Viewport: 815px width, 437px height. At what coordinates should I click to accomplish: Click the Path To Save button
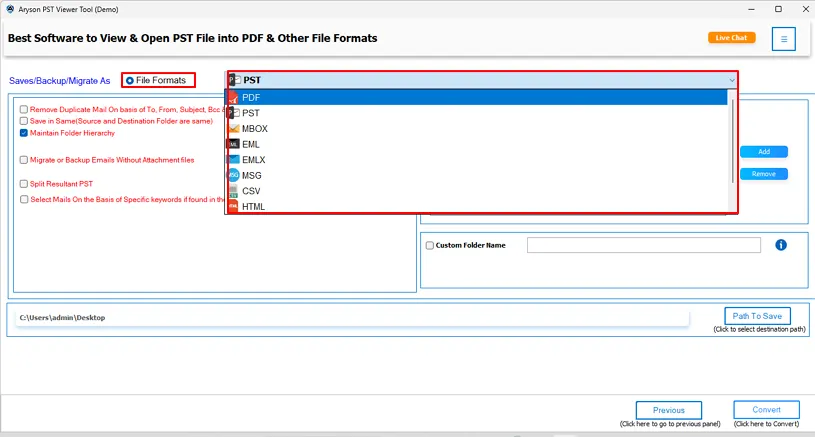(x=757, y=316)
